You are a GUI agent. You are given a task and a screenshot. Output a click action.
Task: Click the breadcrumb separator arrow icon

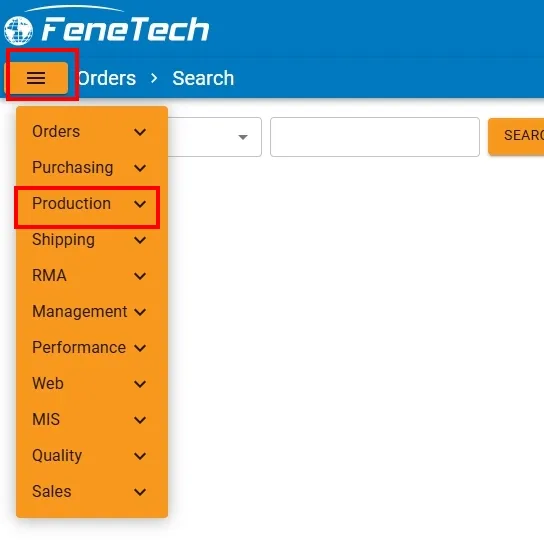pyautogui.click(x=154, y=78)
